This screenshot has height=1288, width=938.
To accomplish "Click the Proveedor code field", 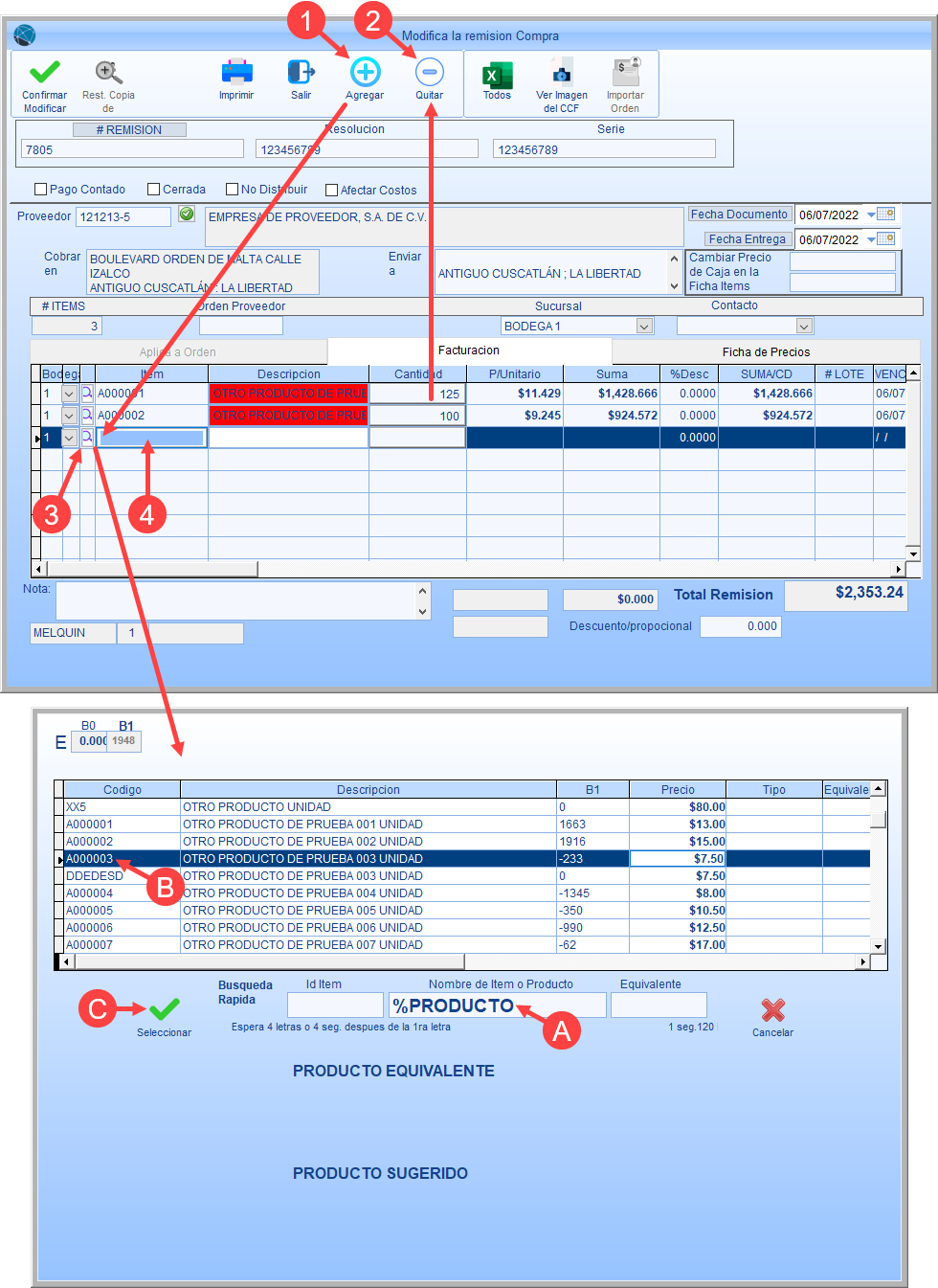I will (123, 217).
